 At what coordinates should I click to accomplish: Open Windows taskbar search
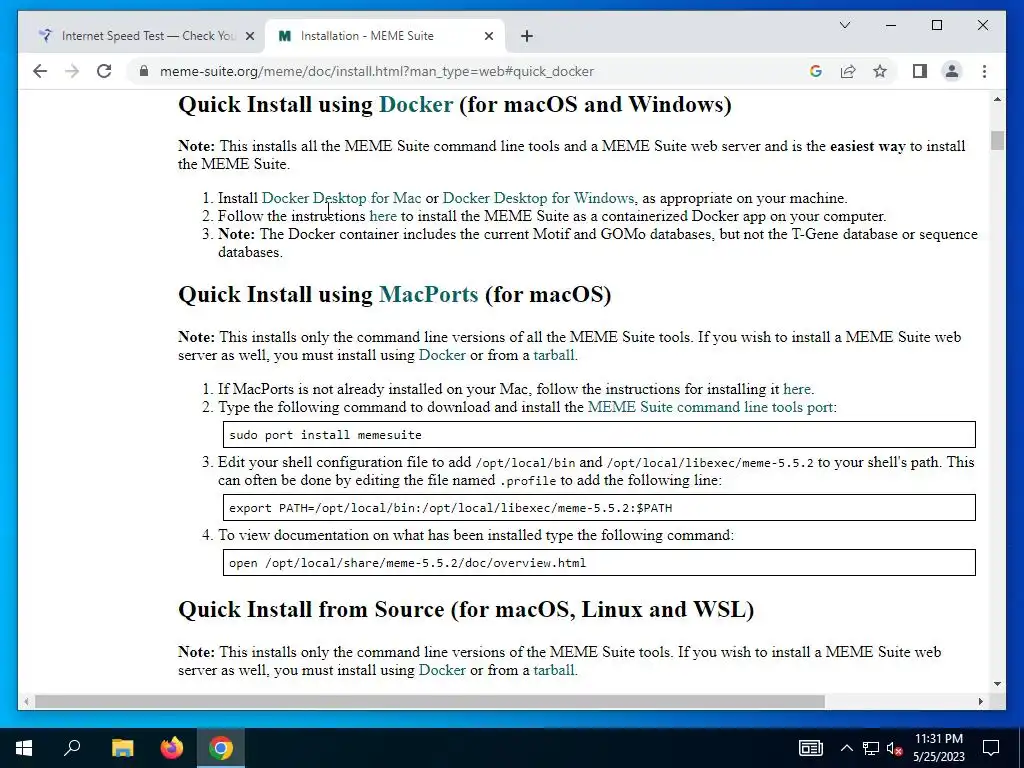[72, 748]
